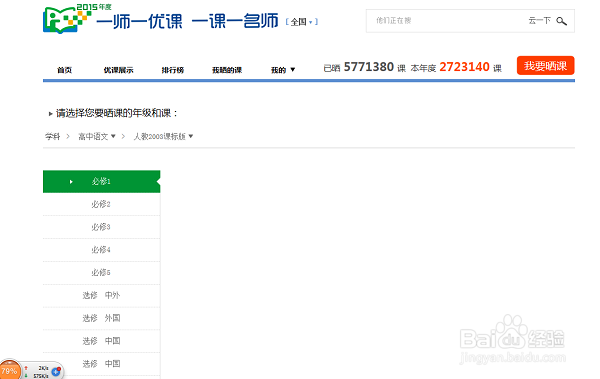This screenshot has width=600, height=379.
Task: Click the 云一下 search button
Action: coord(539,21)
